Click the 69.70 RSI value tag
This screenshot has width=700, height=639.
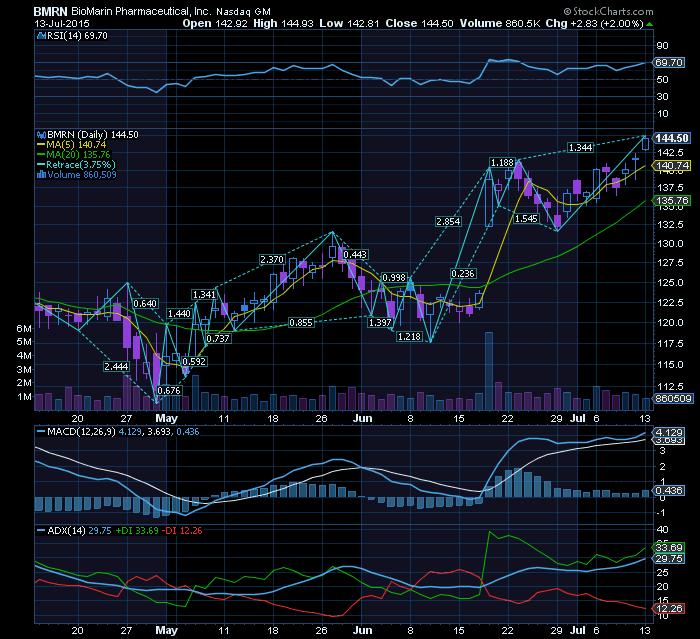coord(668,63)
